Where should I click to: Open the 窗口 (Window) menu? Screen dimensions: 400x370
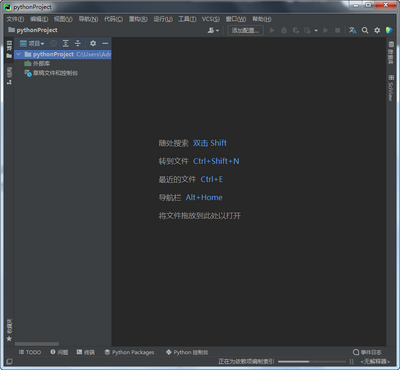pyautogui.click(x=236, y=19)
